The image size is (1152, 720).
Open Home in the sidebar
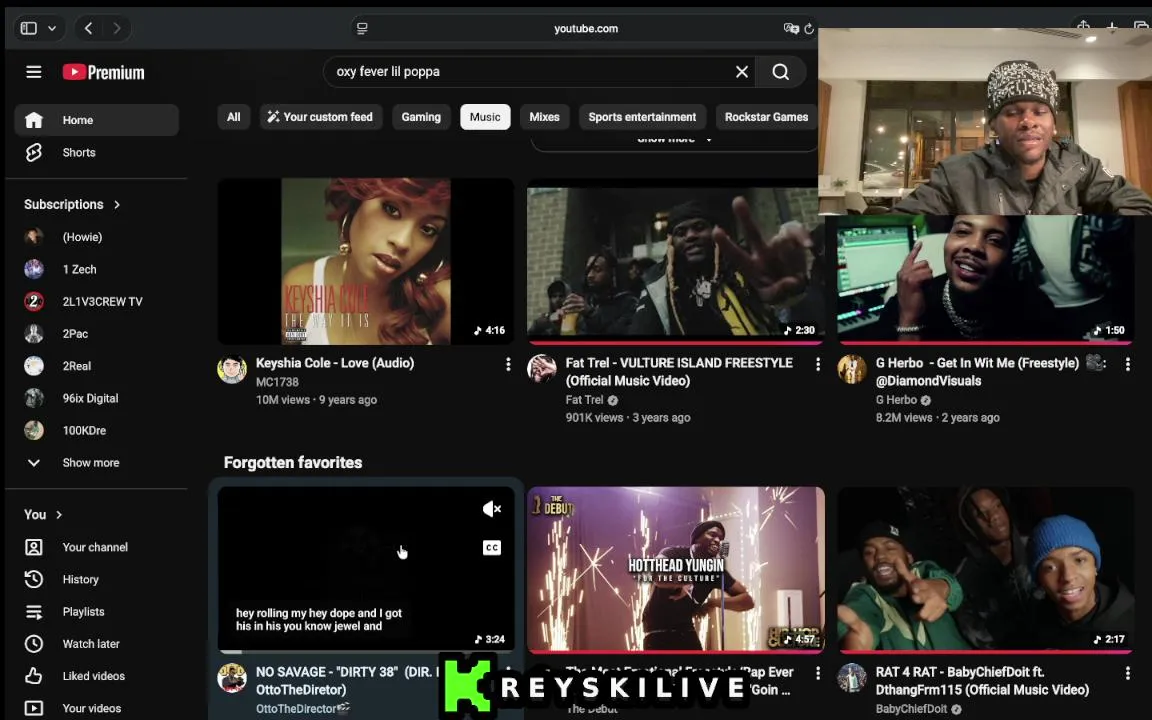coord(96,120)
